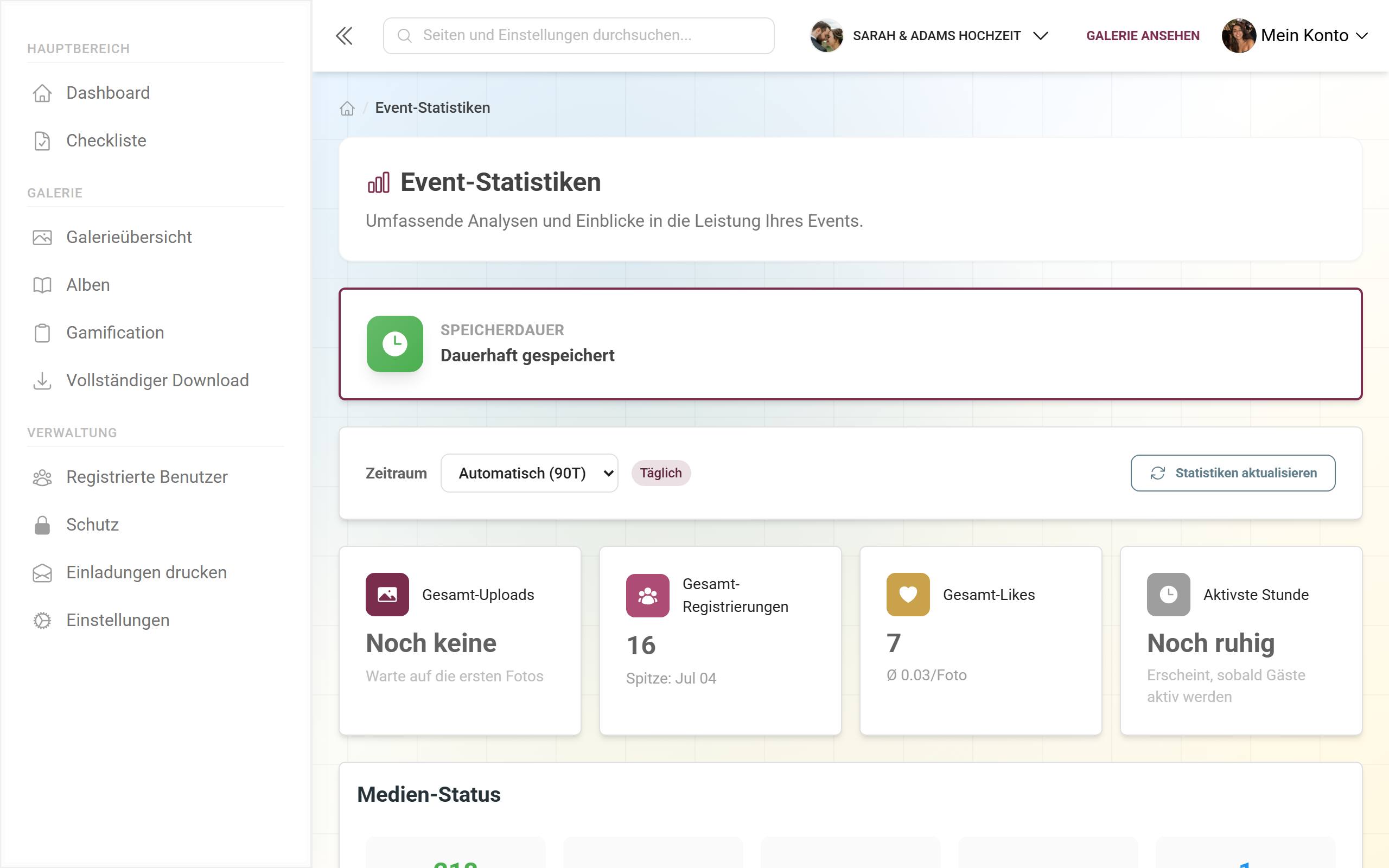Click the Warte auf die ersten Fotos text

[x=455, y=676]
